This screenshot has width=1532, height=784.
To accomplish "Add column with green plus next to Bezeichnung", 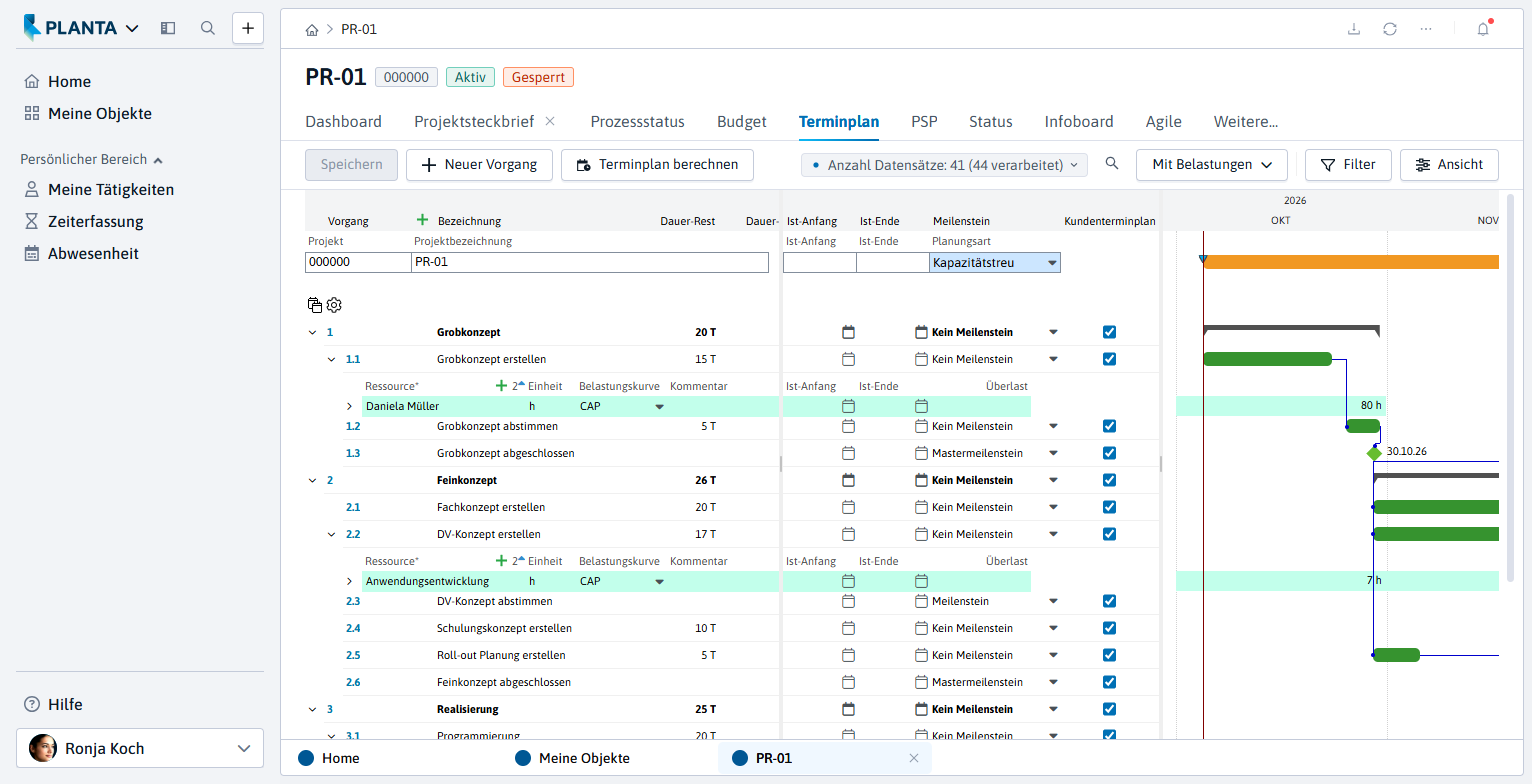I will pos(422,220).
